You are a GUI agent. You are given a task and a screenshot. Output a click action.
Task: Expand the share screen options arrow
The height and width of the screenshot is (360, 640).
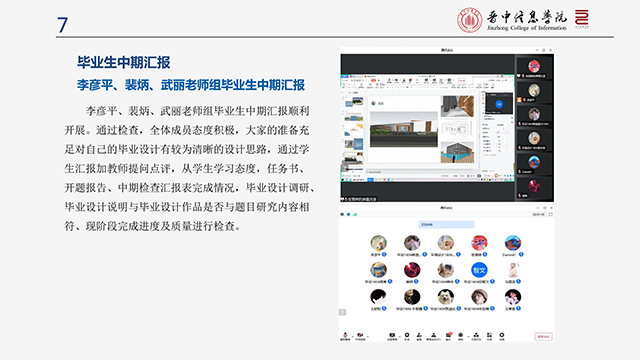[x=400, y=336]
